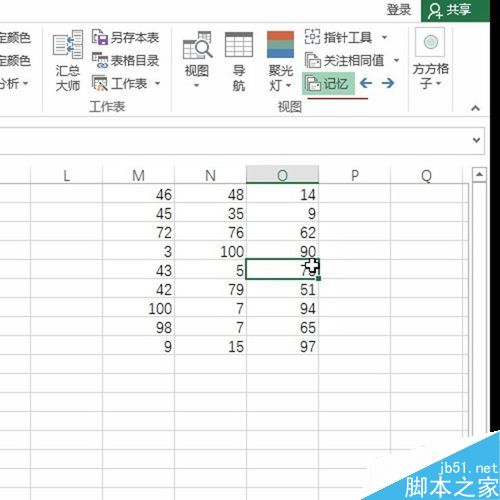The width and height of the screenshot is (500, 500).
Task: Expand the 关注相同值 dropdown arrow
Action: (396, 60)
